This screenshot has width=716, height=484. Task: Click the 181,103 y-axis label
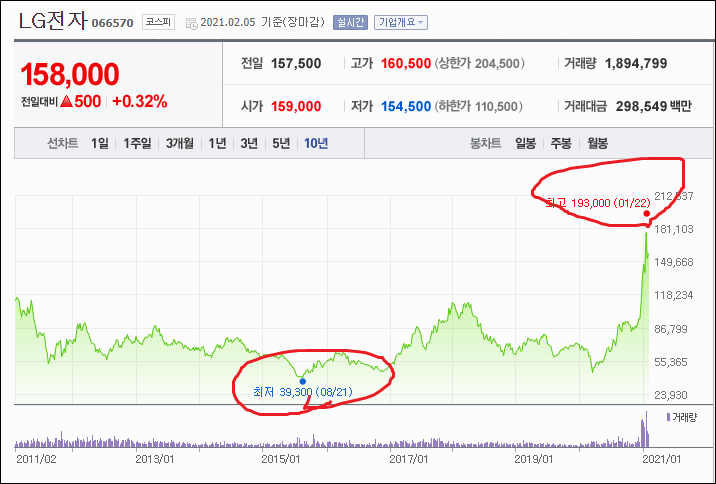[674, 229]
